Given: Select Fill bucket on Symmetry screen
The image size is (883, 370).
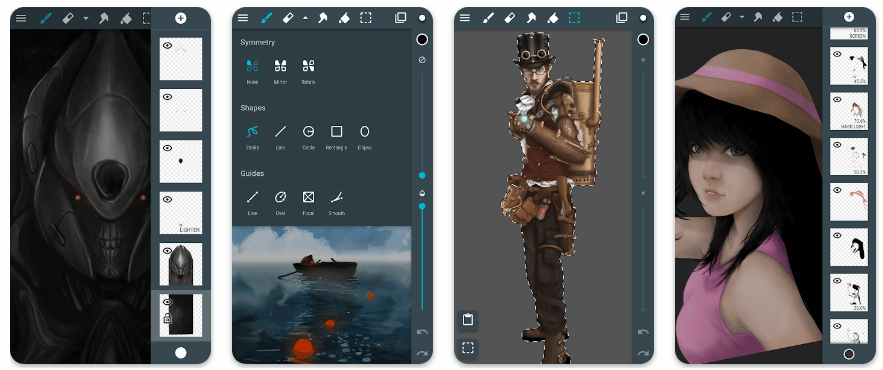Looking at the screenshot, I should 344,18.
